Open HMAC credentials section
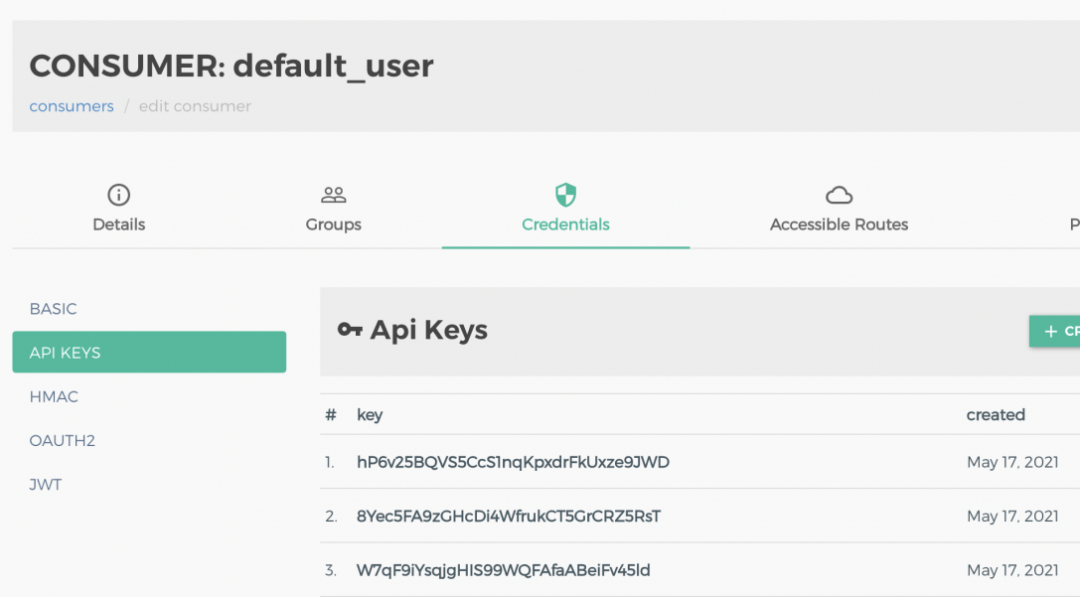This screenshot has width=1080, height=597. (x=54, y=397)
